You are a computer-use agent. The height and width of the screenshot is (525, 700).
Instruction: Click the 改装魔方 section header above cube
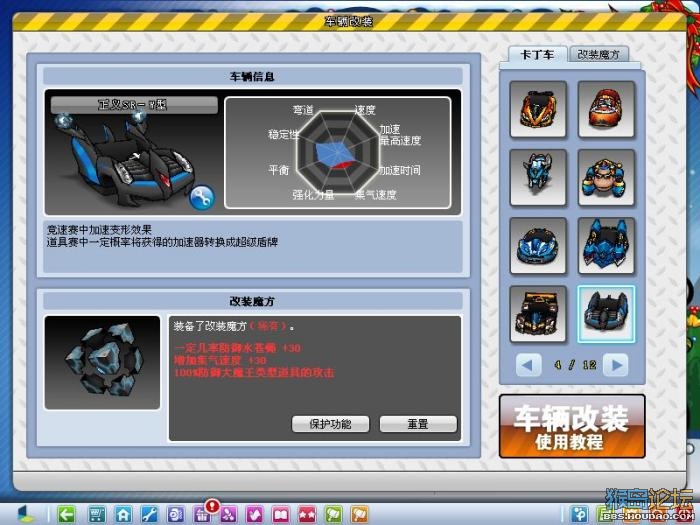[252, 301]
